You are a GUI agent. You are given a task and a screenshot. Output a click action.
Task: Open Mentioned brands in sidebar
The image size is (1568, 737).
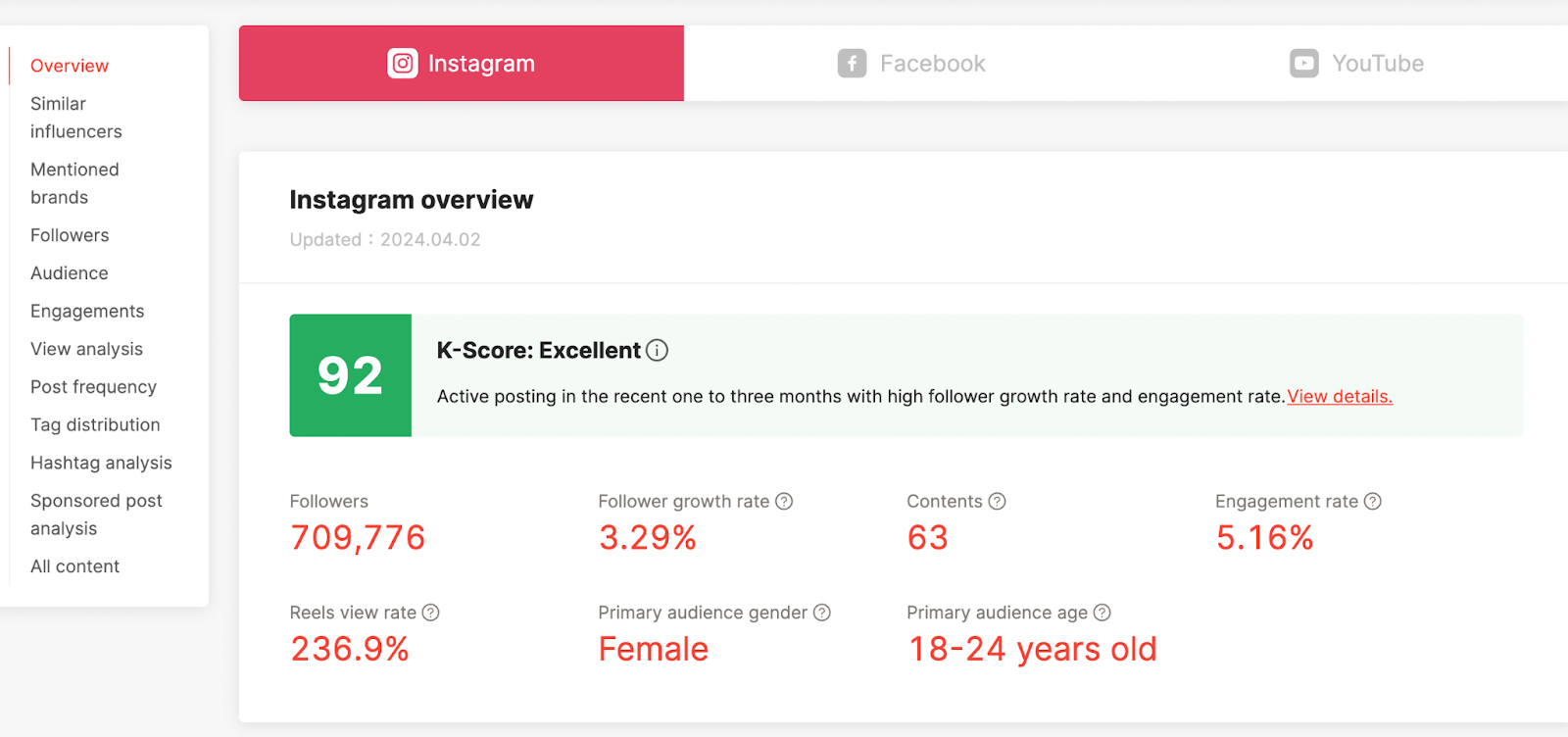[74, 183]
